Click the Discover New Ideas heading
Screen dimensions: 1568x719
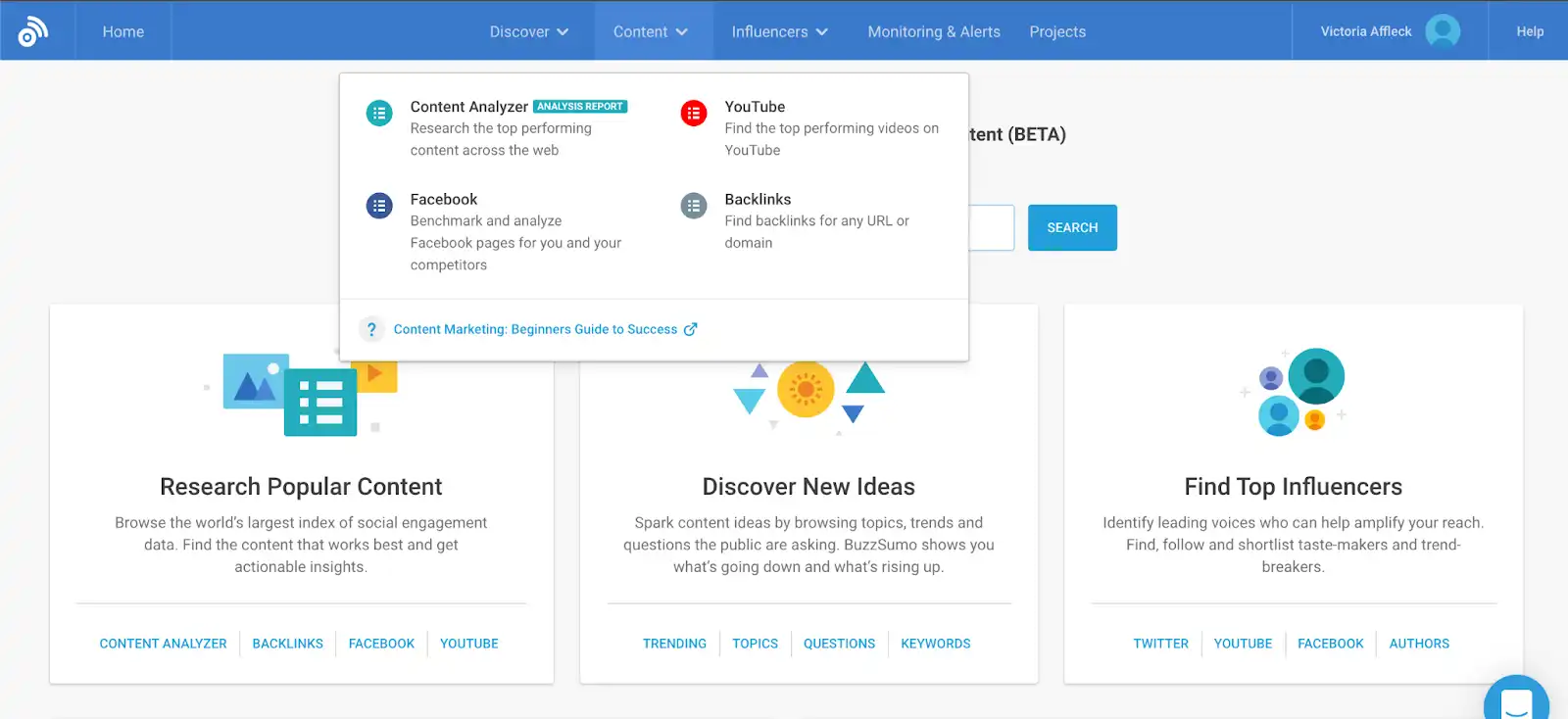point(808,487)
